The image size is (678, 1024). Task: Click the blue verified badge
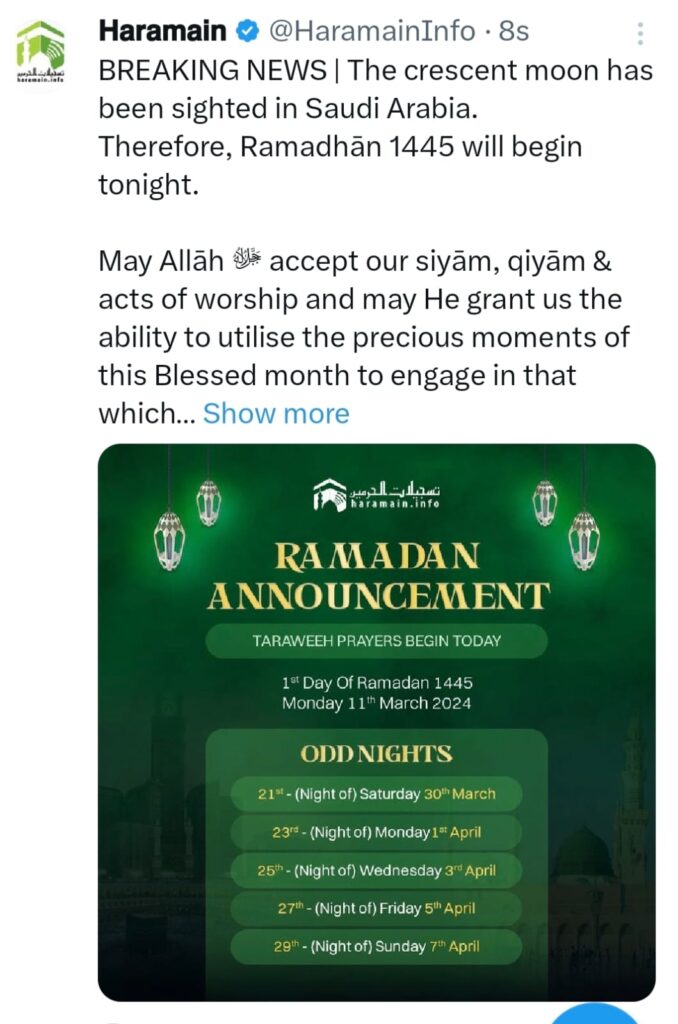pyautogui.click(x=247, y=32)
